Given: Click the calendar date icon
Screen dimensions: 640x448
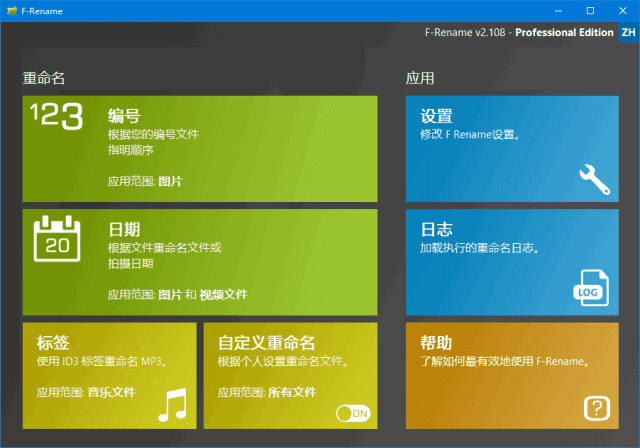Looking at the screenshot, I should [x=57, y=238].
